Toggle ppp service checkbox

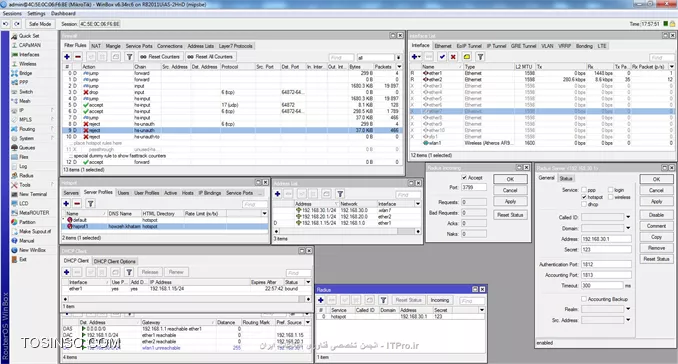(584, 190)
